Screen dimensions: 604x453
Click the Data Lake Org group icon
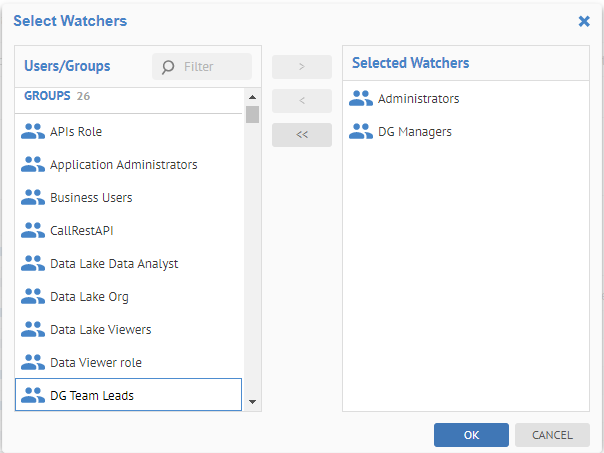33,297
